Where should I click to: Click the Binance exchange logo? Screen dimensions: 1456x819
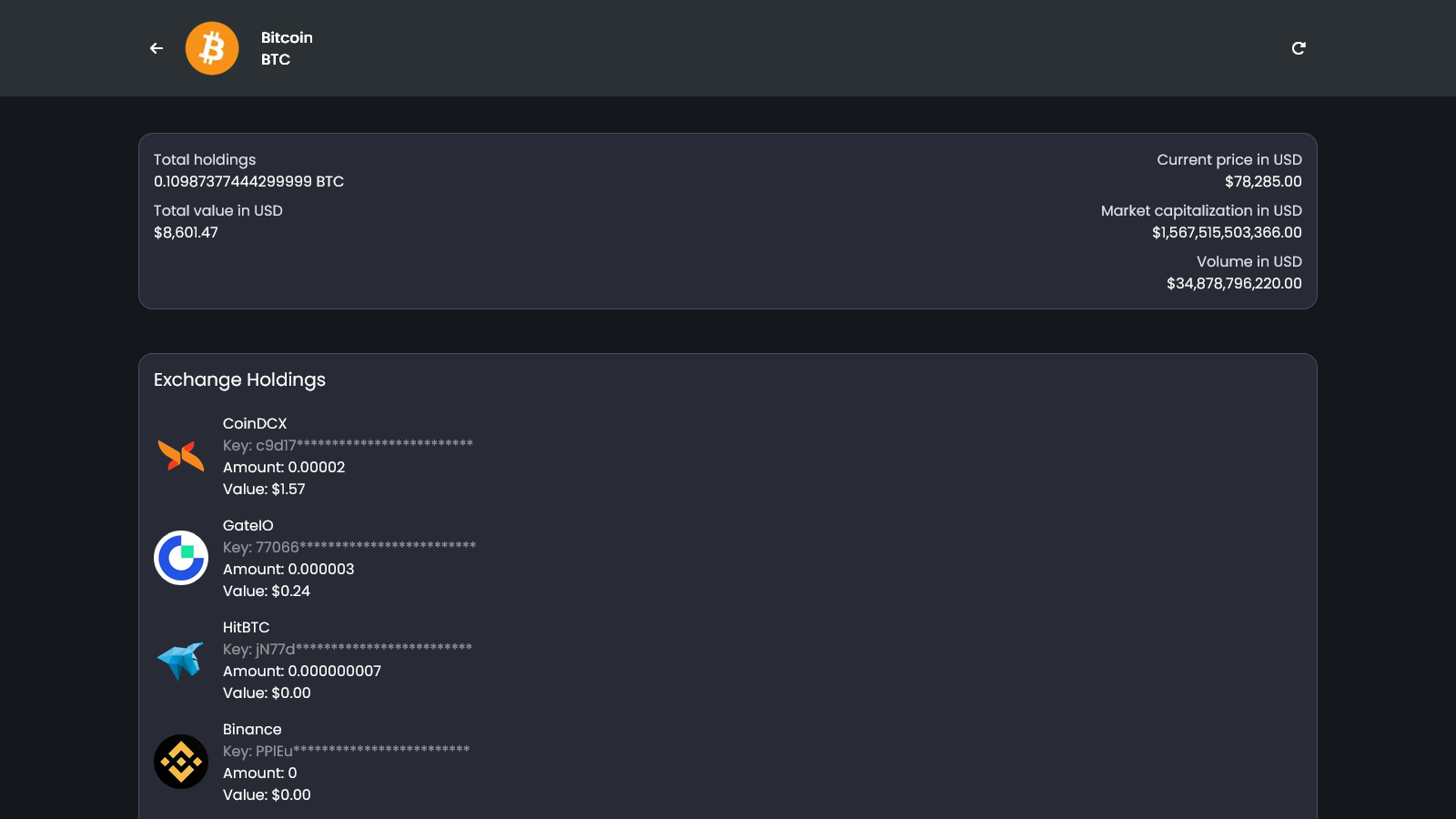181,762
